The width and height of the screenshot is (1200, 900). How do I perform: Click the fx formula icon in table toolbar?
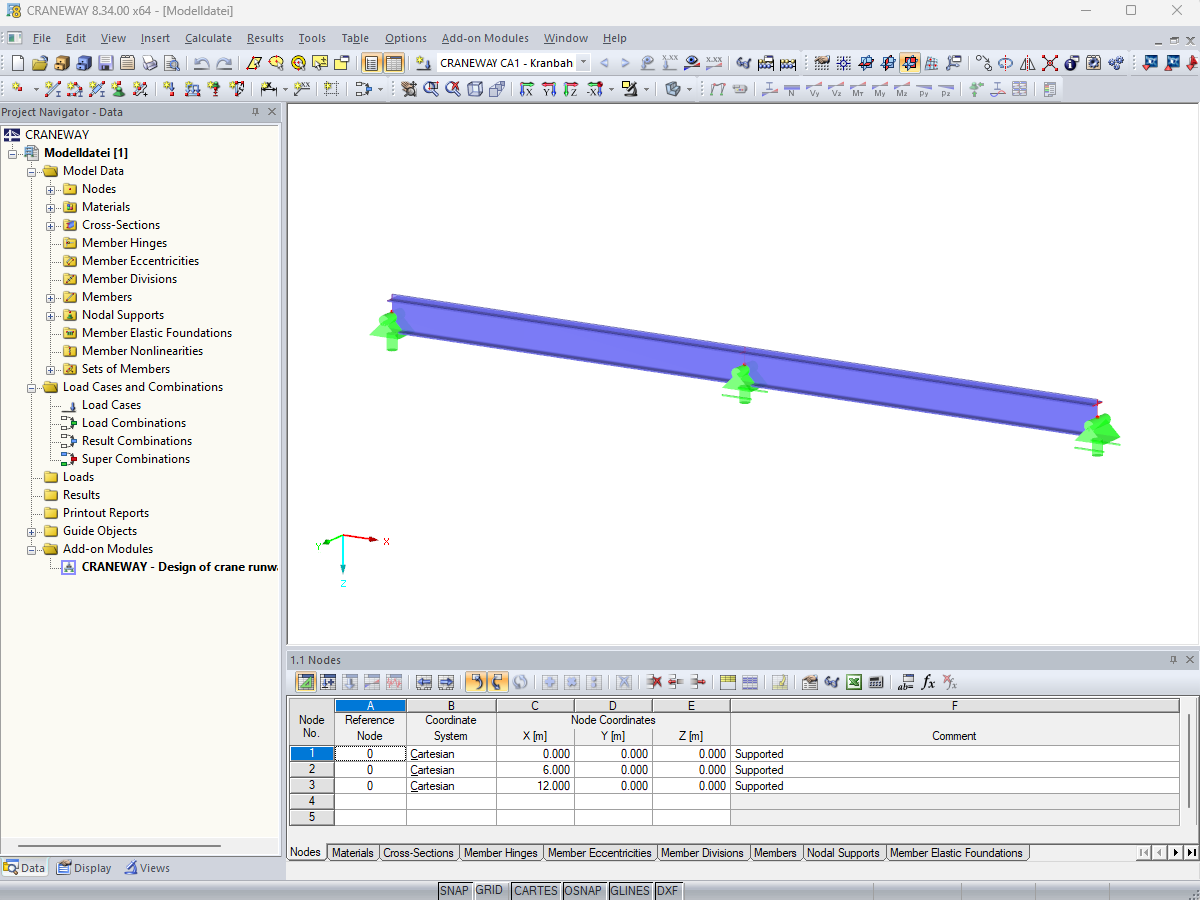[928, 682]
